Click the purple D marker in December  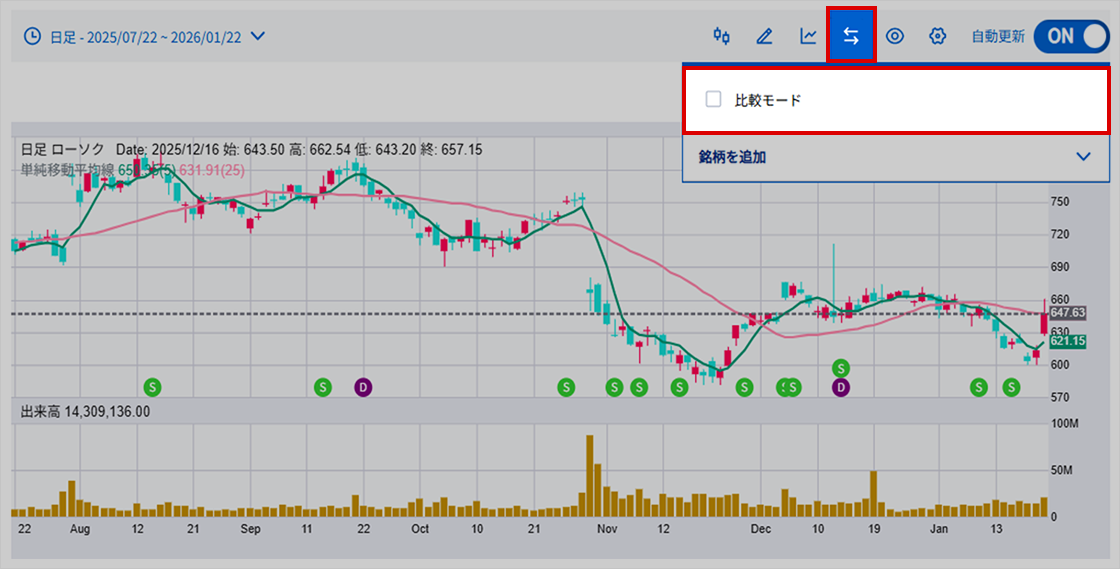(x=841, y=386)
